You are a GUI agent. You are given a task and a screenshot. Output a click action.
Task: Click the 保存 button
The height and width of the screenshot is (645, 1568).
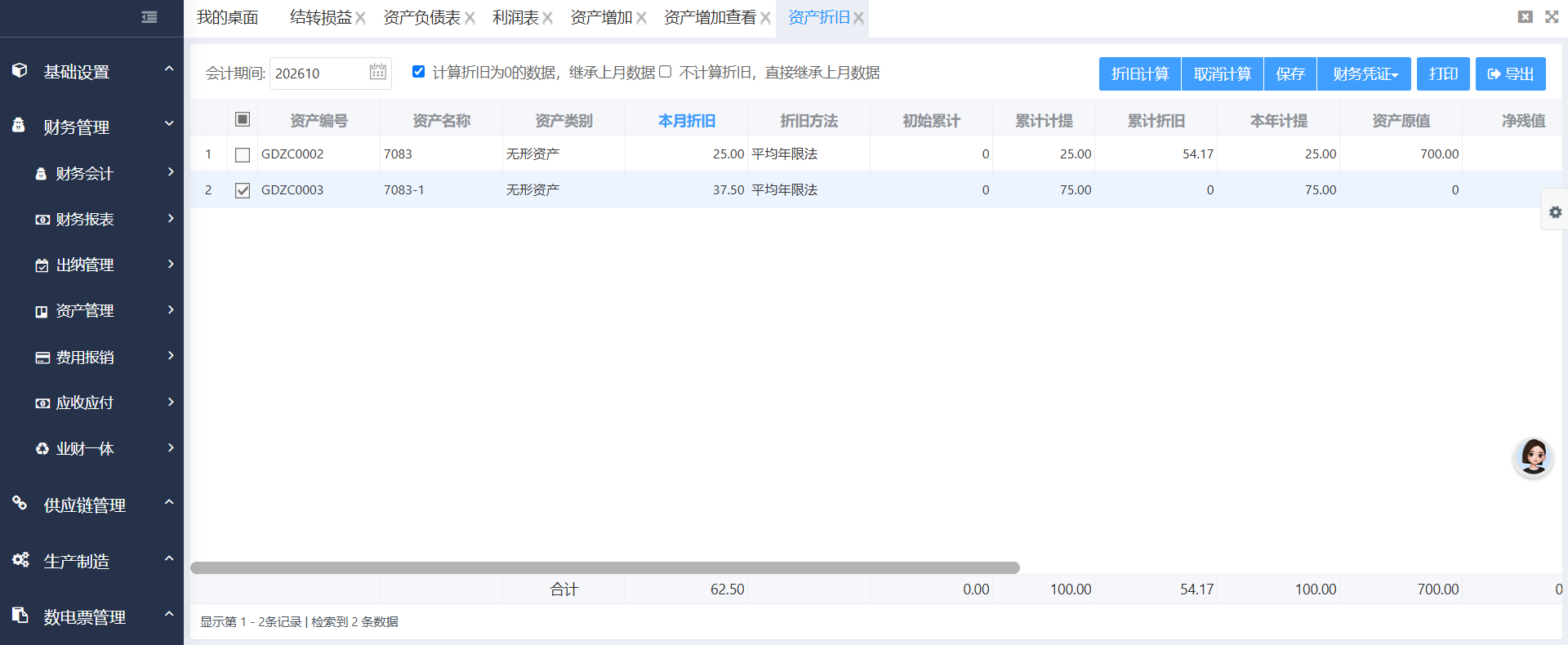coord(1290,73)
